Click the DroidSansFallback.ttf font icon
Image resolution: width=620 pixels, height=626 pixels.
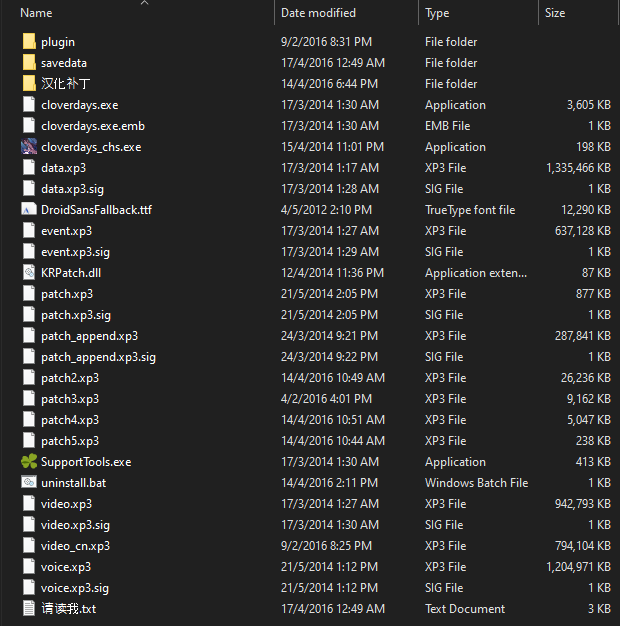pos(28,210)
